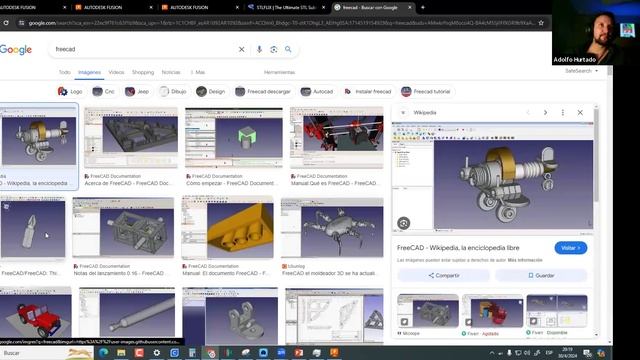
Task: Open Microsoft Edge from taskbar
Action: click(x=103, y=353)
